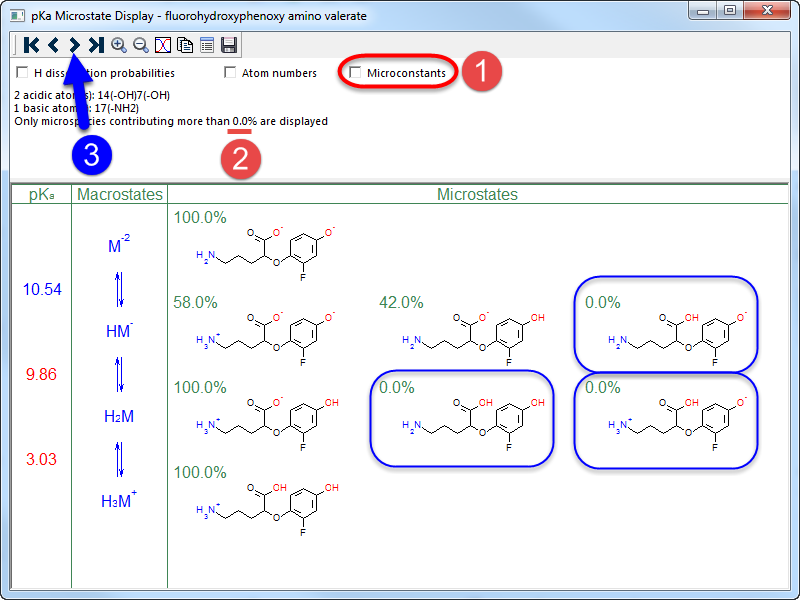Minimize the pKa Microstate Display window
This screenshot has height=600, width=800.
click(x=703, y=11)
